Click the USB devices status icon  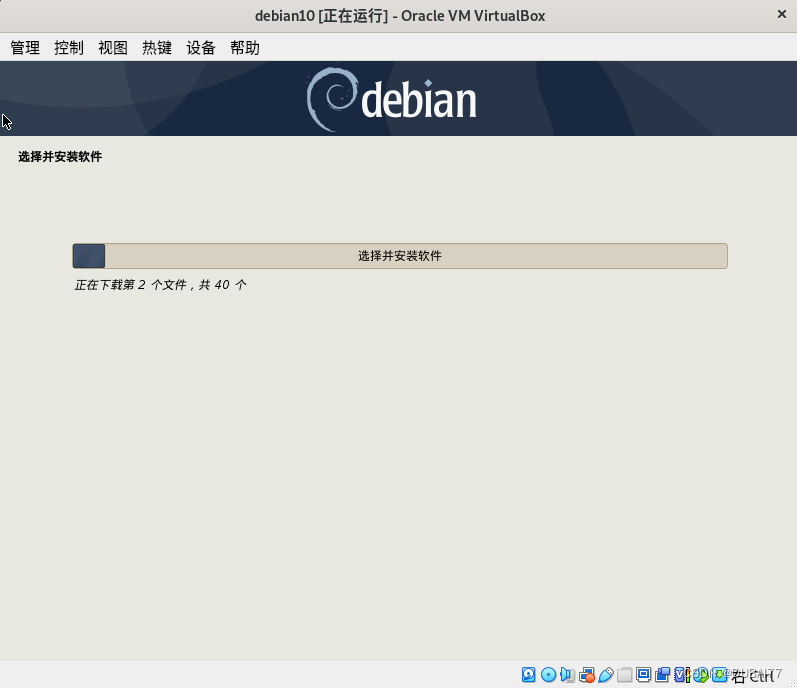point(605,675)
